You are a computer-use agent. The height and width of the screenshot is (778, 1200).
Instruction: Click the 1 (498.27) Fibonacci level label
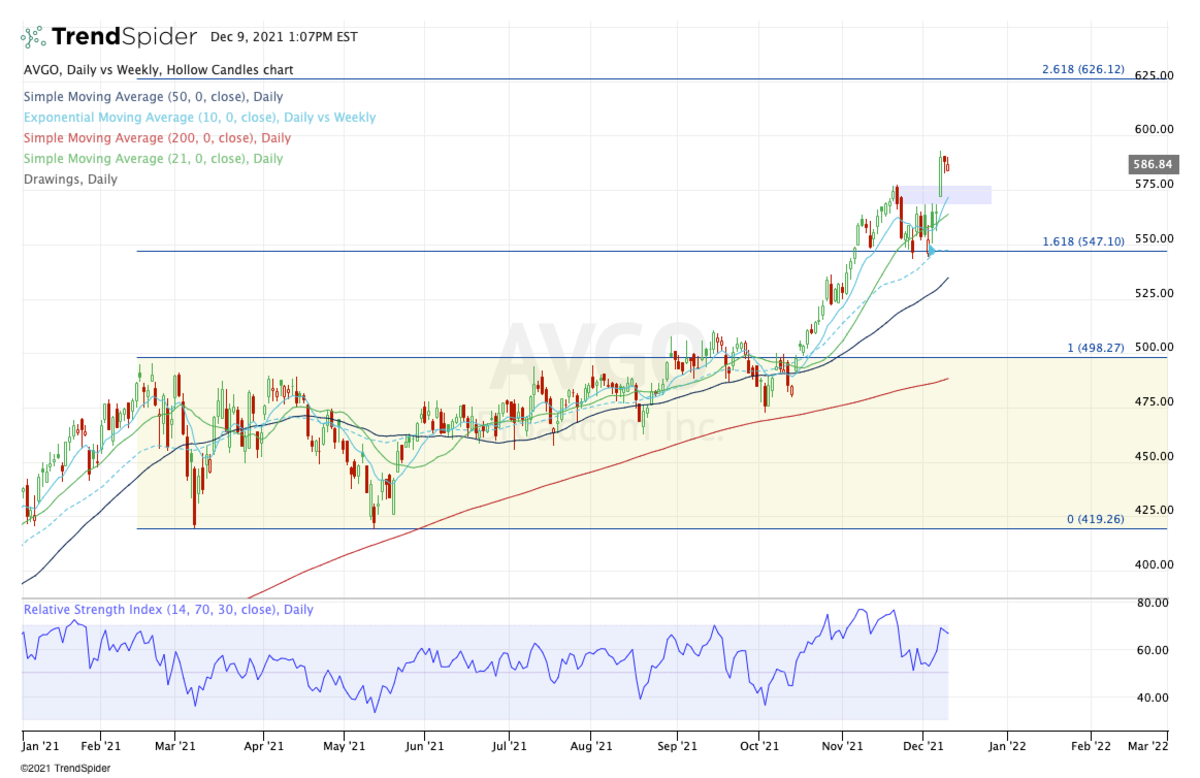point(1095,348)
